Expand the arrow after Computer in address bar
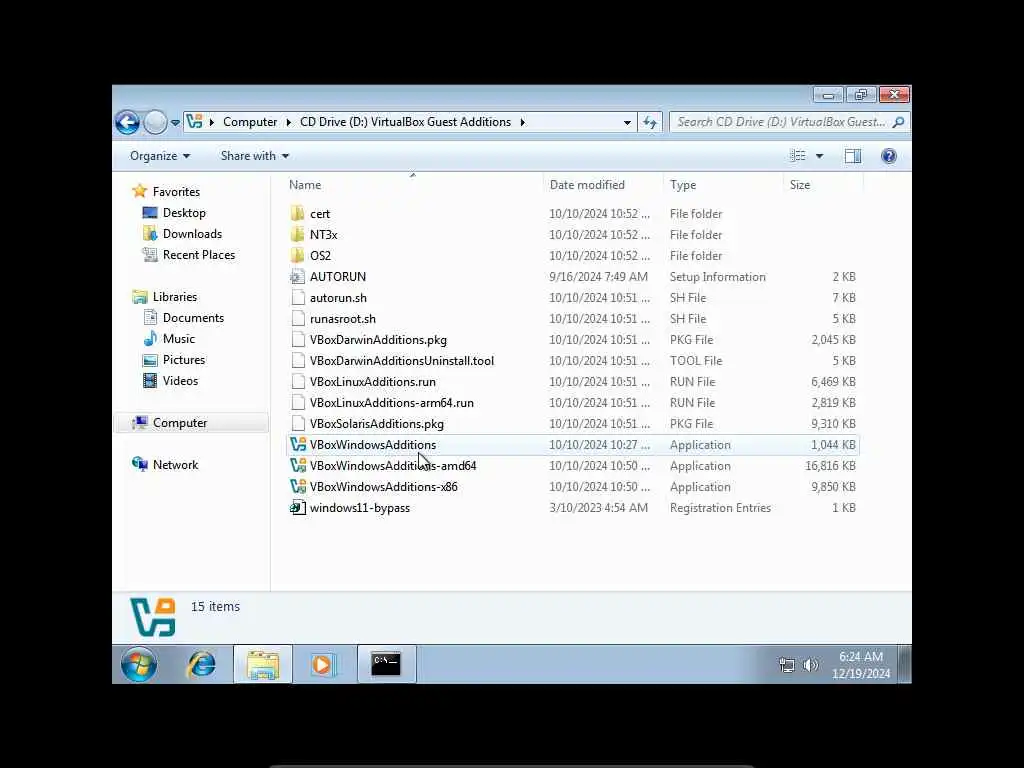The height and width of the screenshot is (768, 1024). (x=288, y=122)
